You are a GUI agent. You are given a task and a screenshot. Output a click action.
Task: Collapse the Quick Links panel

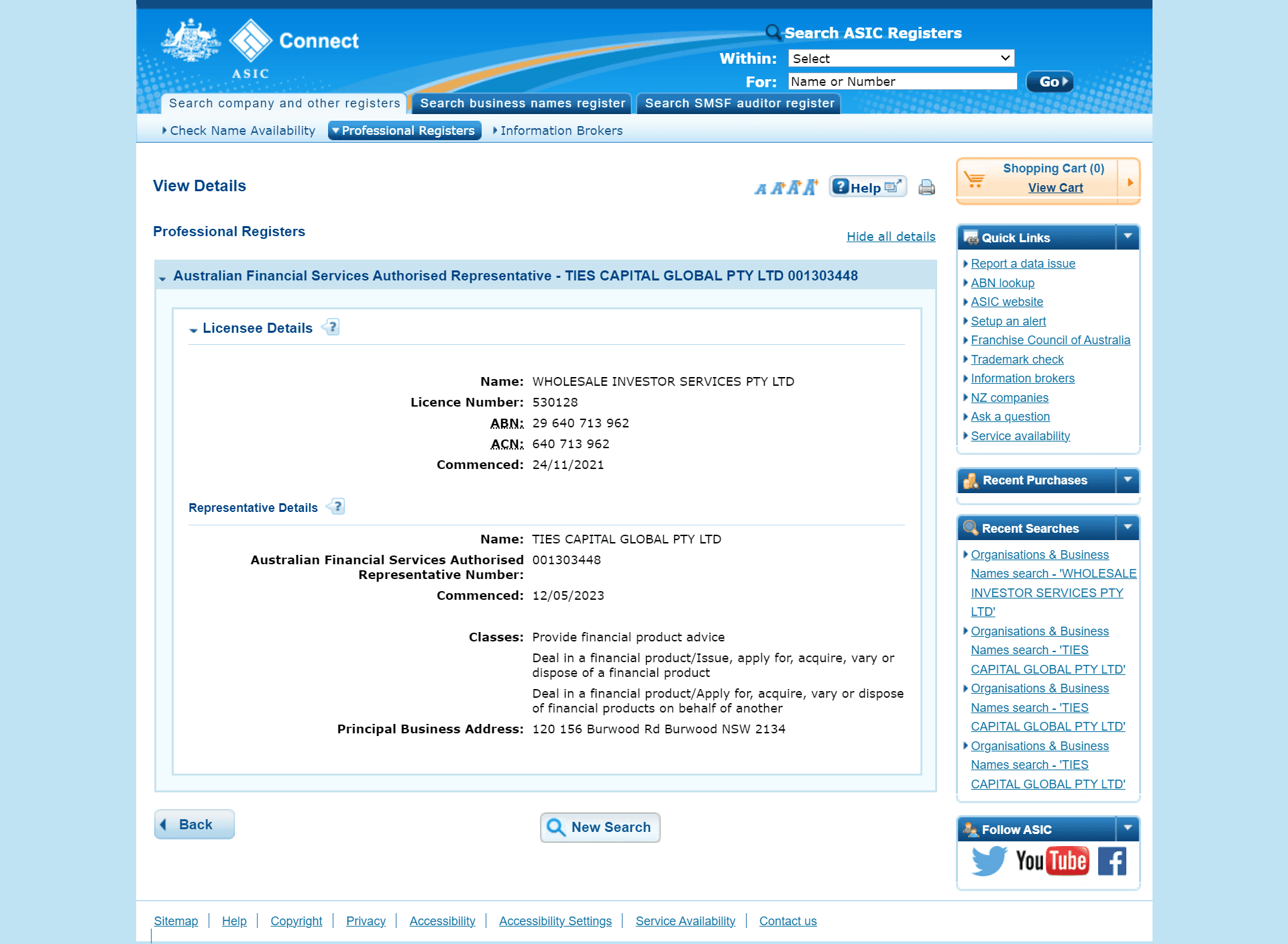[x=1128, y=237]
